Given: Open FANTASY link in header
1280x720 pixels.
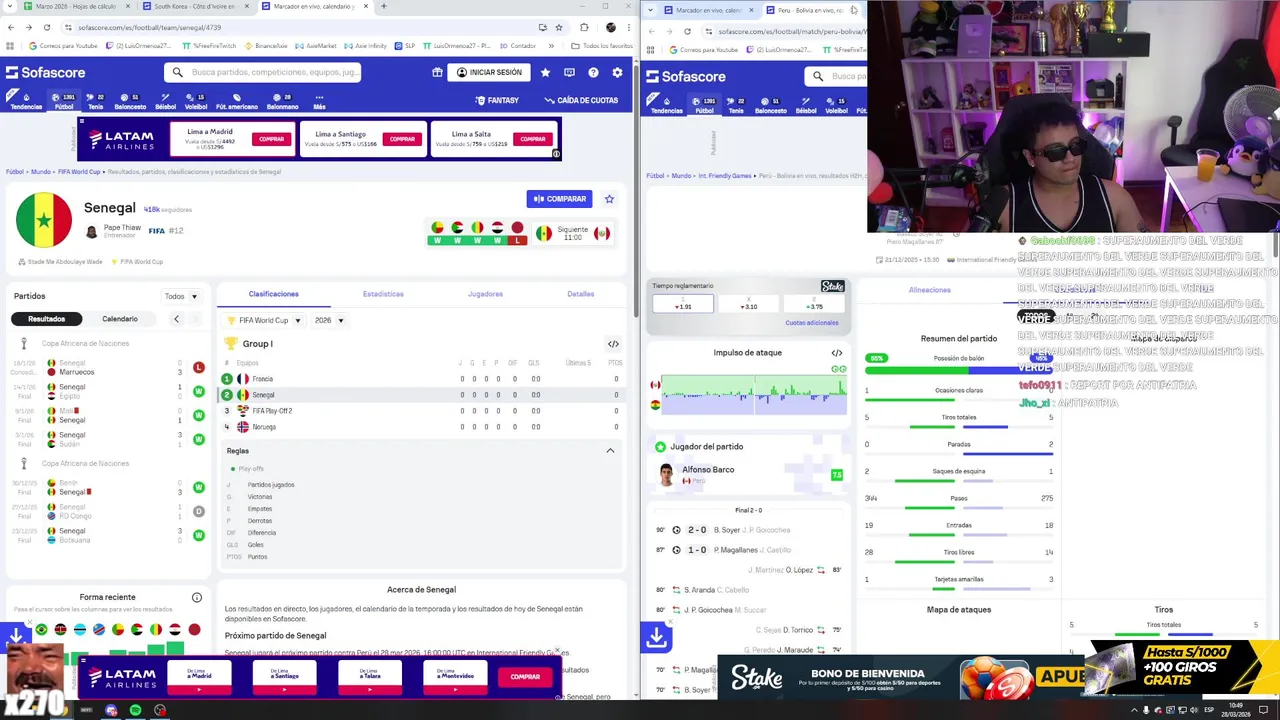Looking at the screenshot, I should pos(497,100).
